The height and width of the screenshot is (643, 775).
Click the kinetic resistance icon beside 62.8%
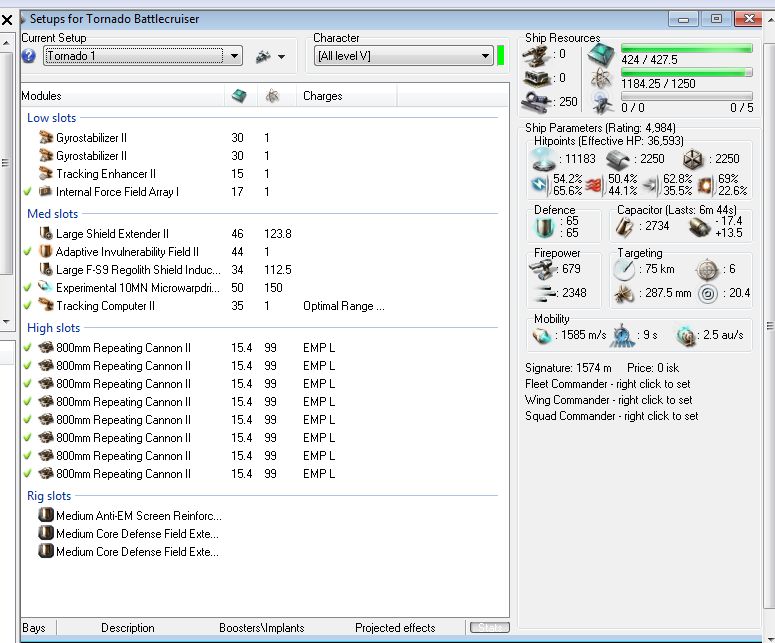coord(651,185)
